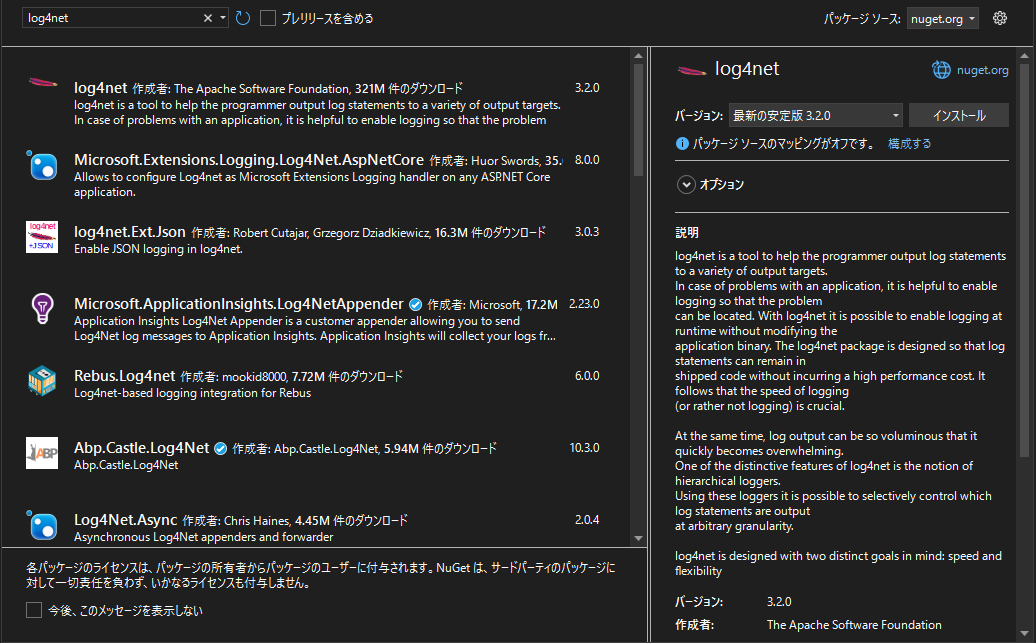Click the バージョン: 3.2.0 value in details
This screenshot has width=1036, height=643.
tap(779, 602)
